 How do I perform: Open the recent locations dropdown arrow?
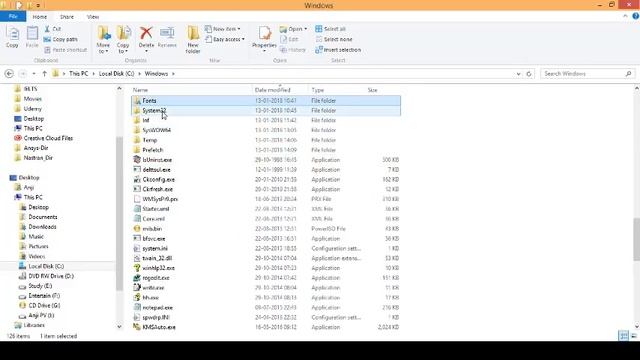click(34, 74)
